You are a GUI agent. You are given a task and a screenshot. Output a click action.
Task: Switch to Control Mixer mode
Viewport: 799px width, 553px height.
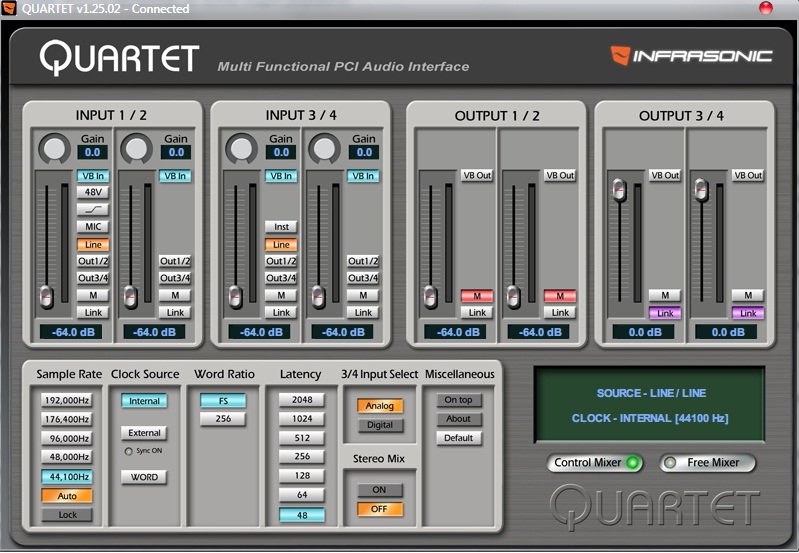tap(594, 463)
